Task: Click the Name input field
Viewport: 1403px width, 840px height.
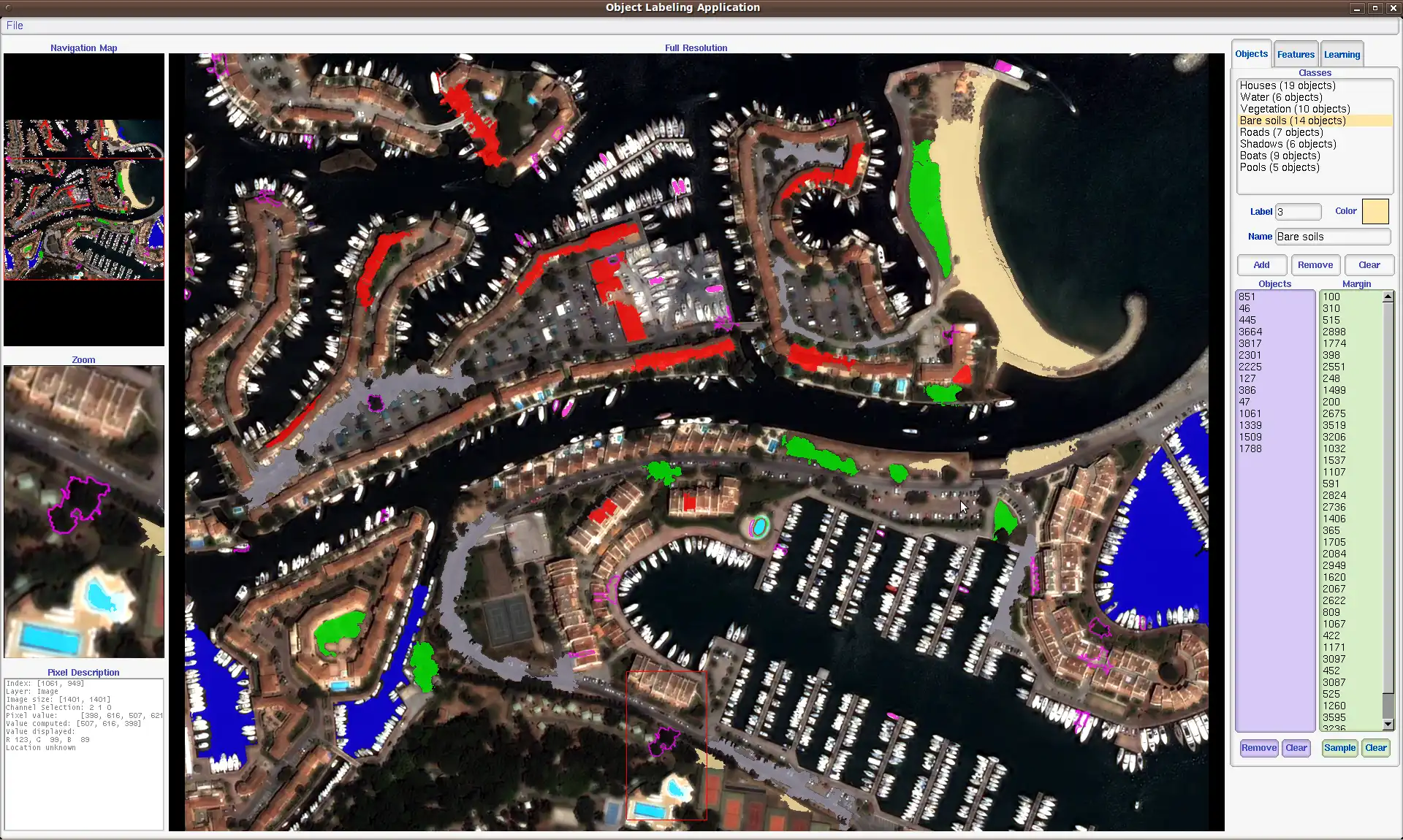Action: (x=1332, y=236)
